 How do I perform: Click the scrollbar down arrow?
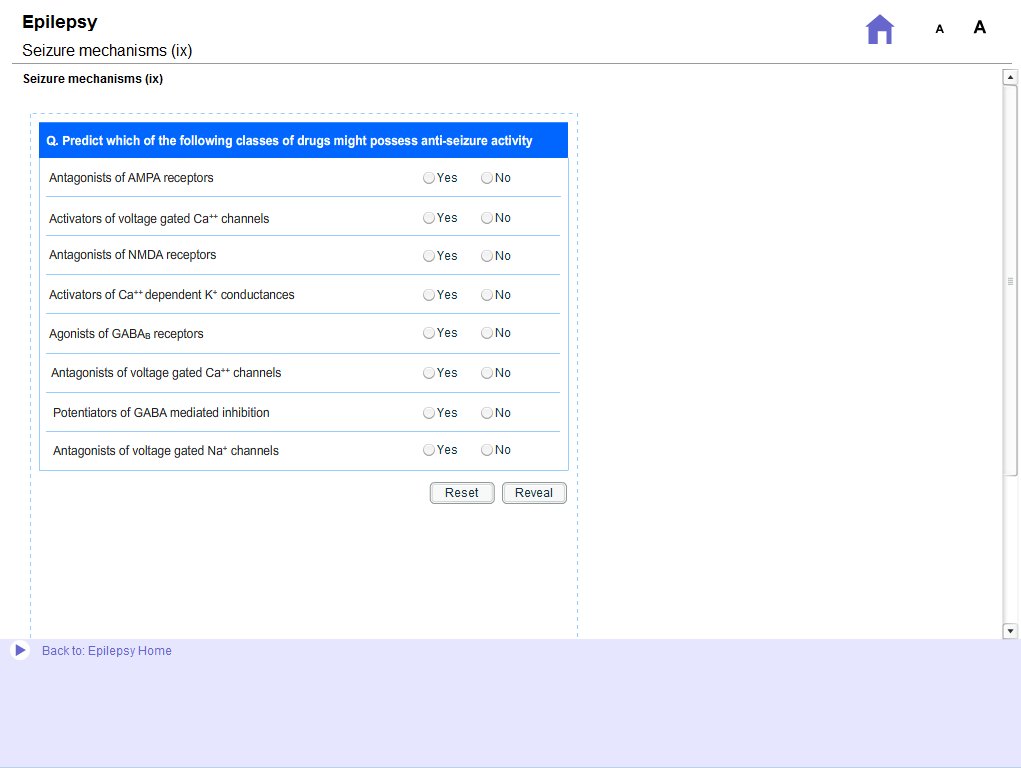click(1010, 631)
